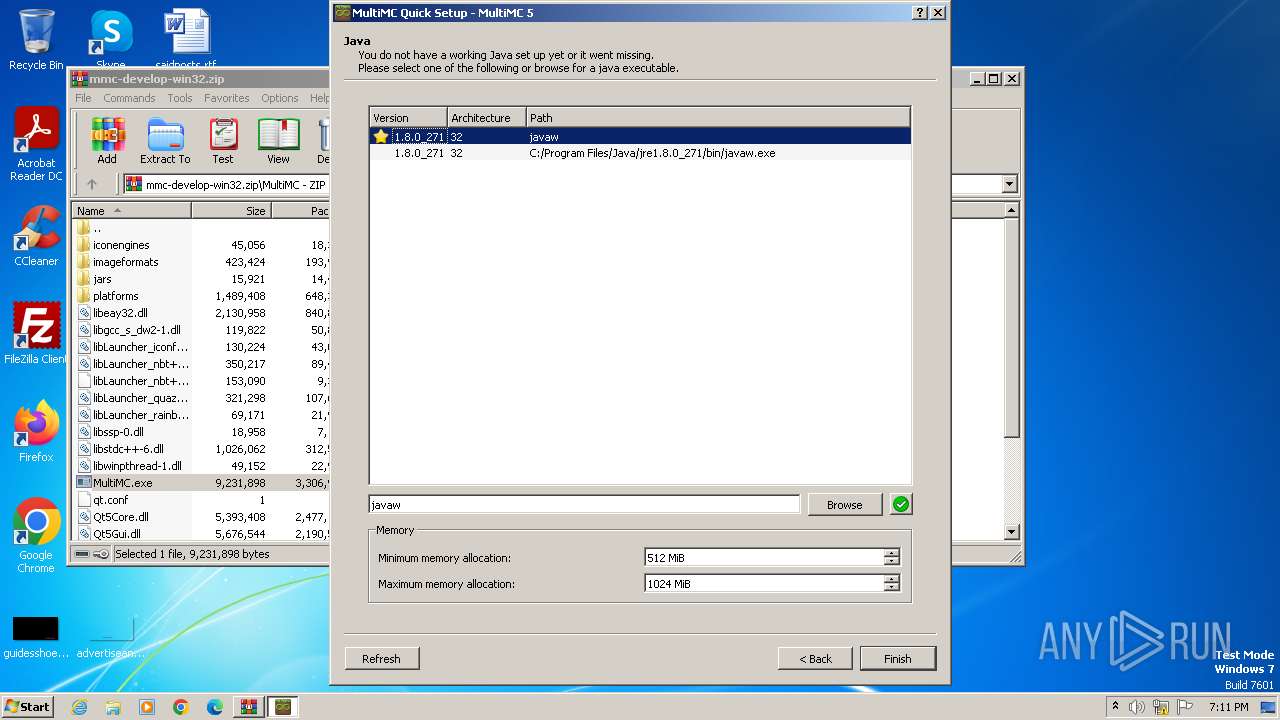1280x720 pixels.
Task: Click the Test icon in WinRAR toolbar
Action: point(223,141)
